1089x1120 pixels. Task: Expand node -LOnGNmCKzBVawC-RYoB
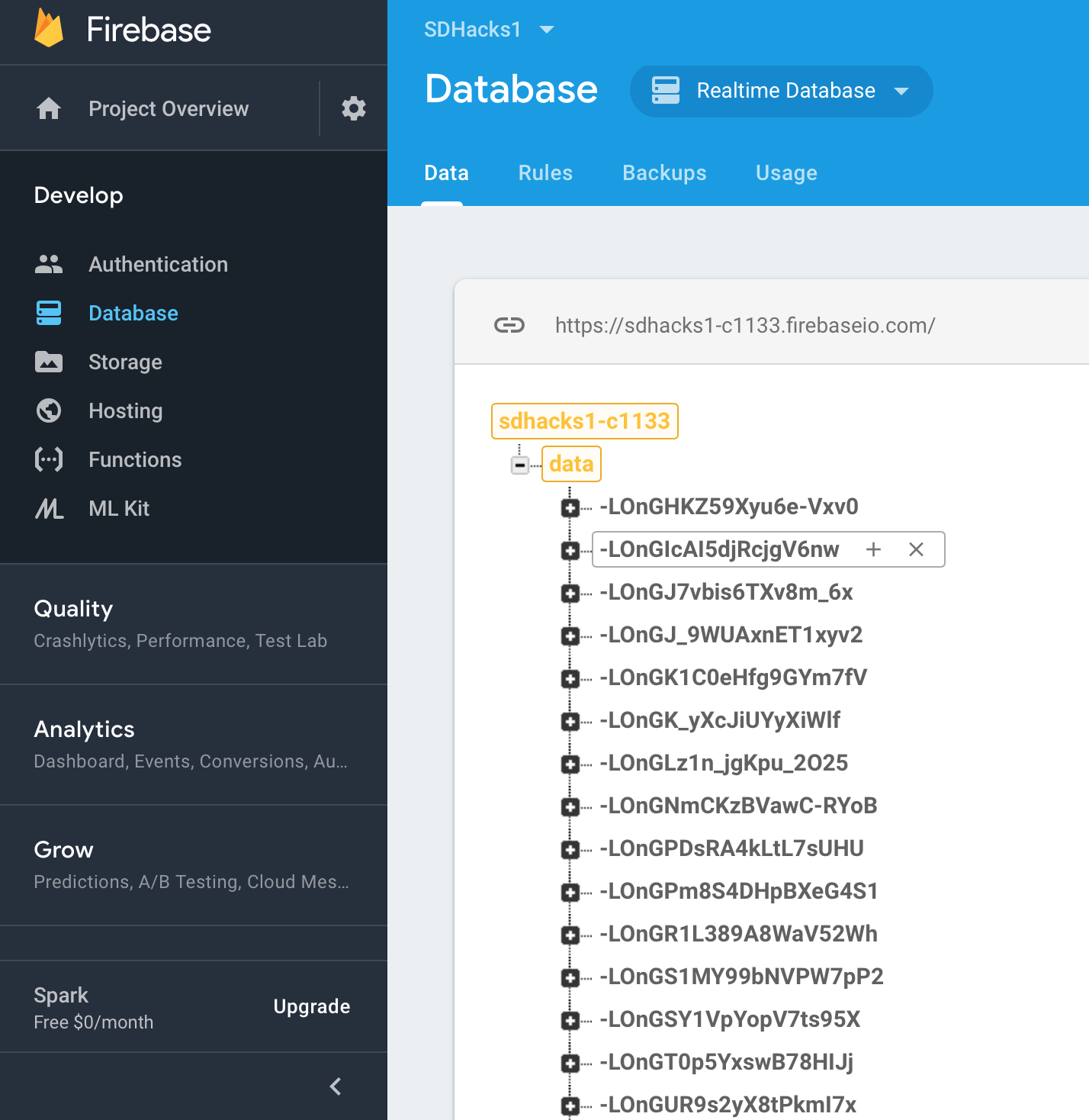pos(570,807)
